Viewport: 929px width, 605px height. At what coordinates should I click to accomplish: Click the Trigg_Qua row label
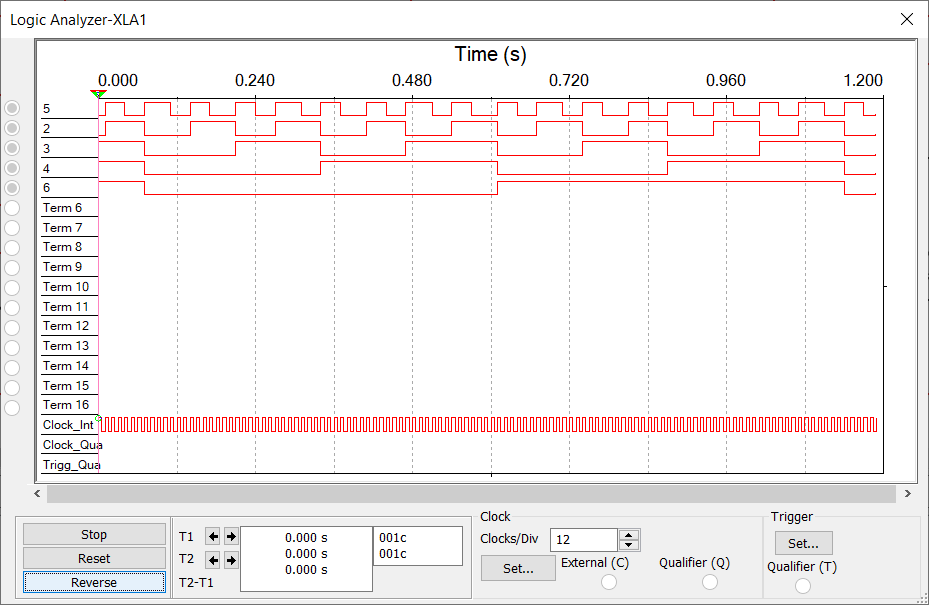(x=71, y=465)
